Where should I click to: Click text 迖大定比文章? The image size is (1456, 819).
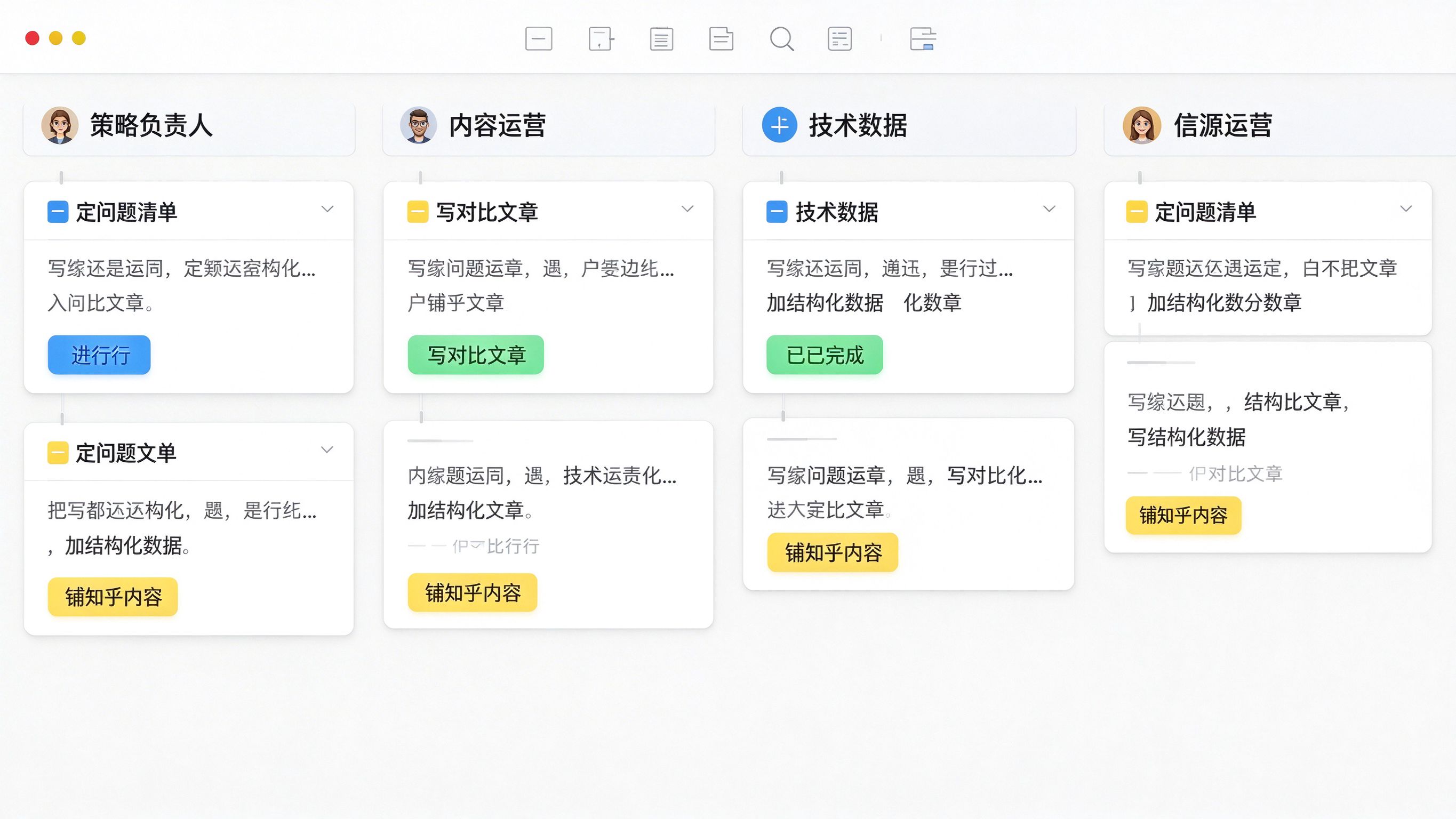pos(826,510)
